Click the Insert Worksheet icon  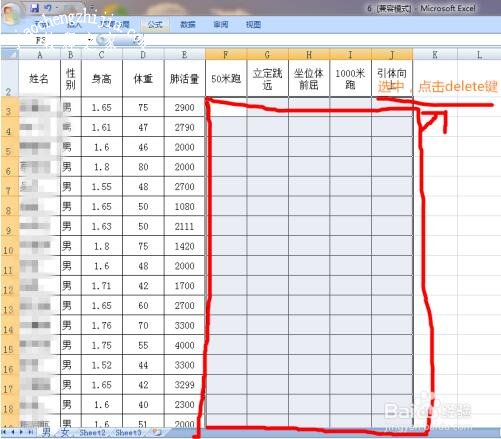(x=156, y=433)
